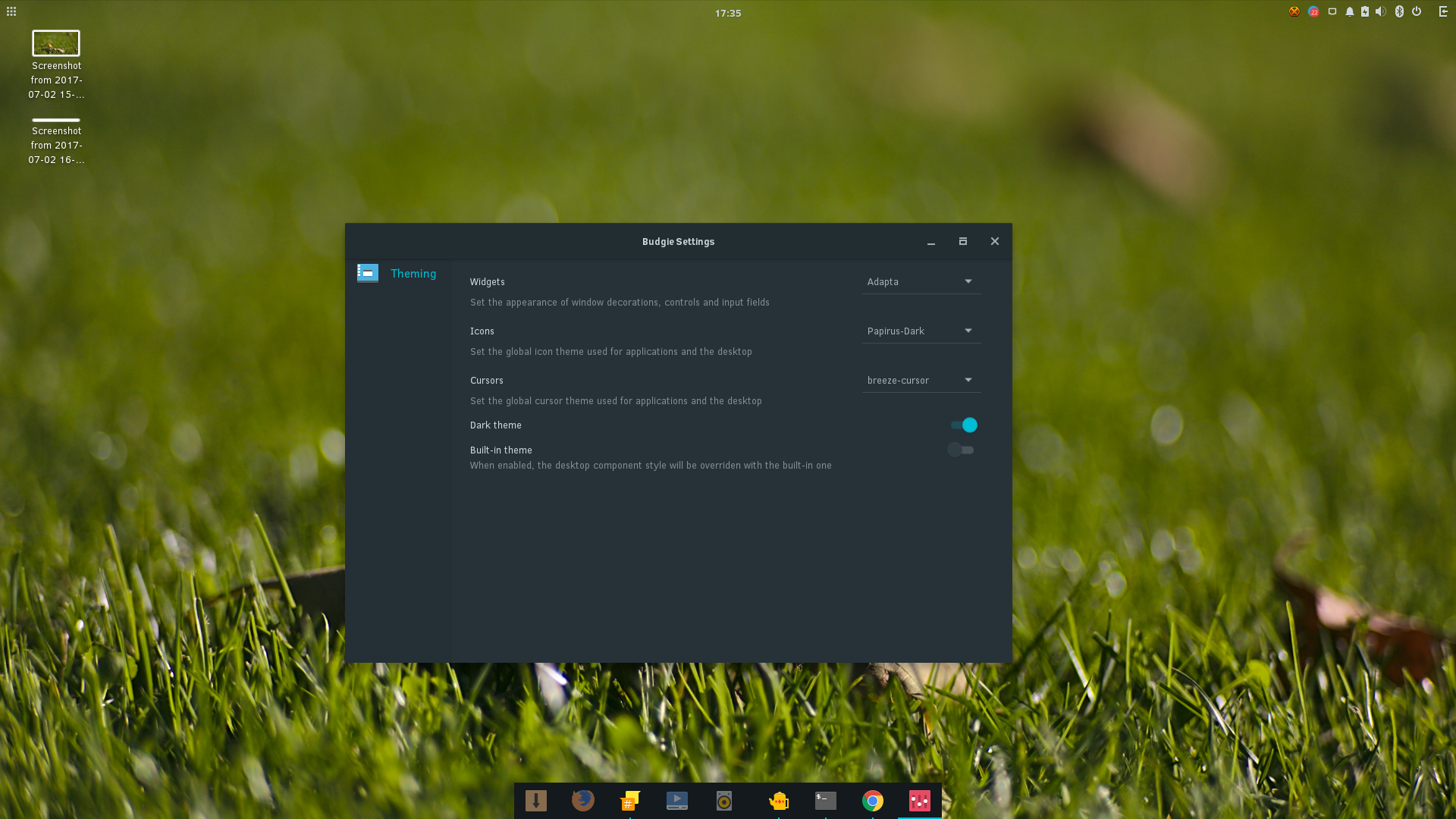Launch the video player dock icon
The height and width of the screenshot is (819, 1456).
click(677, 801)
